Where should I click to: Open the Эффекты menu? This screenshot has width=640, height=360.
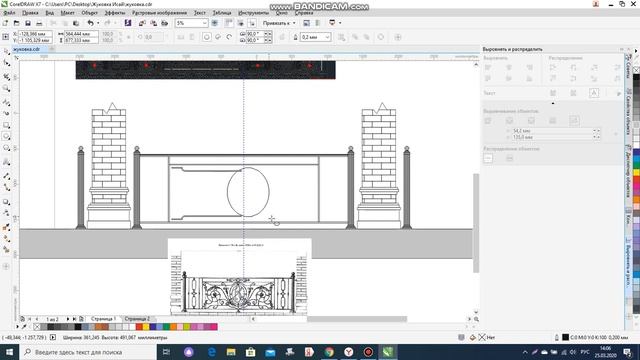click(115, 13)
